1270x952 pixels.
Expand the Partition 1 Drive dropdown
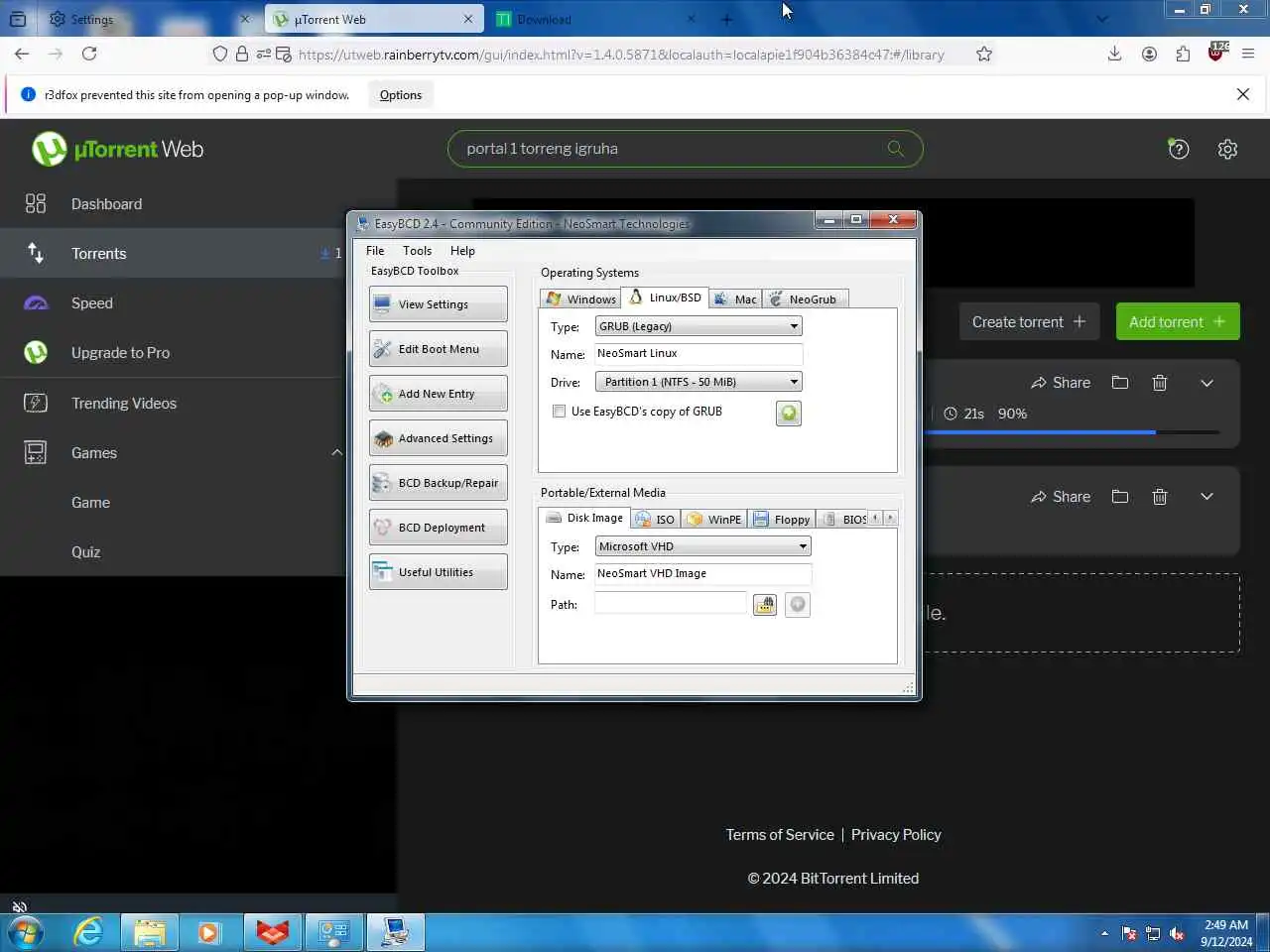click(x=698, y=382)
